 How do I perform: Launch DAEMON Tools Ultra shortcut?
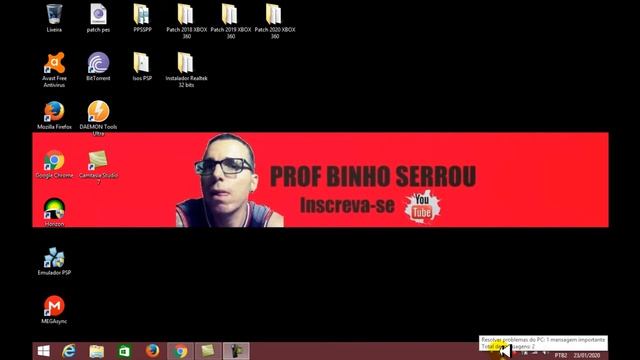pyautogui.click(x=98, y=118)
